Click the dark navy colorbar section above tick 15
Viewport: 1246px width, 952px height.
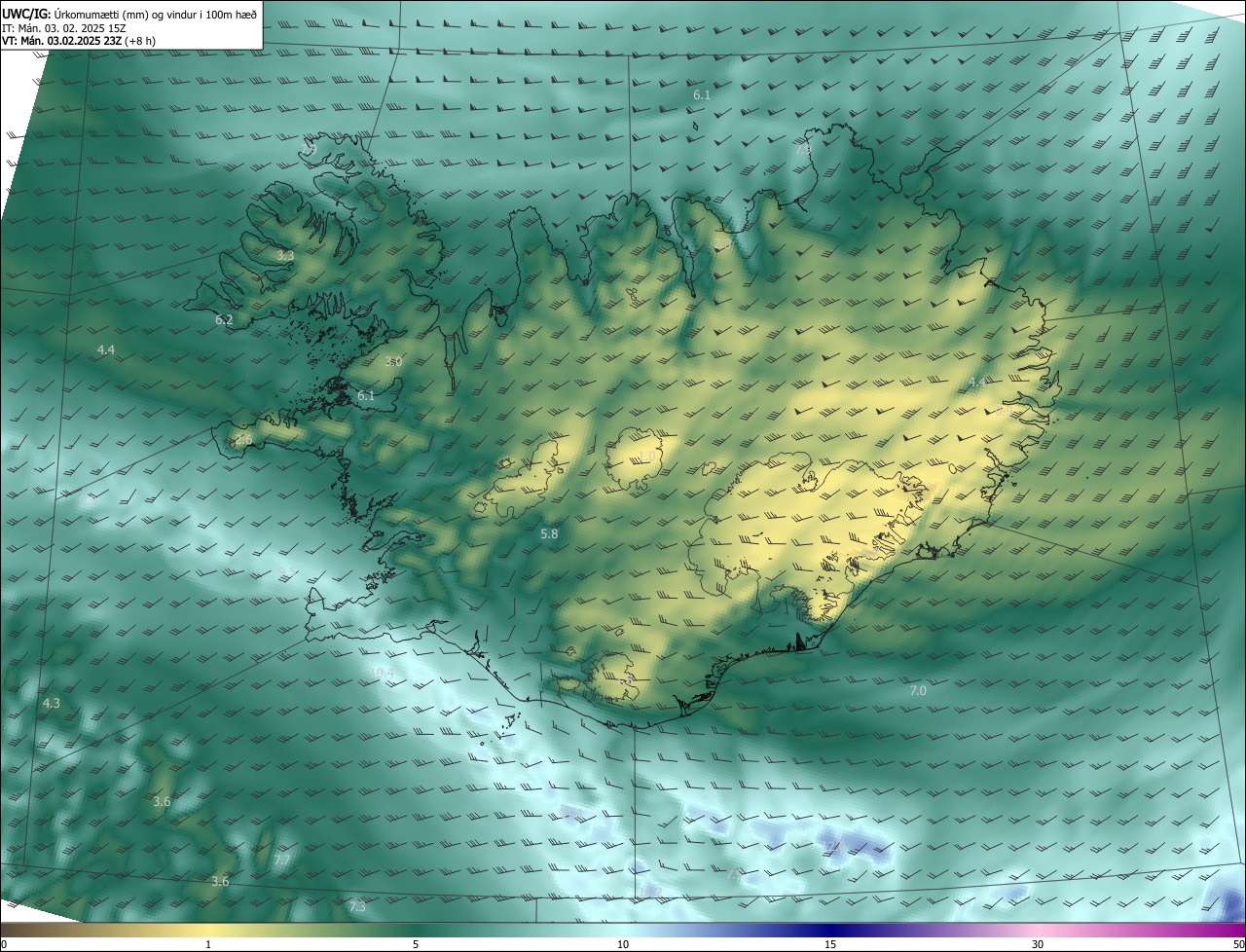tap(830, 930)
